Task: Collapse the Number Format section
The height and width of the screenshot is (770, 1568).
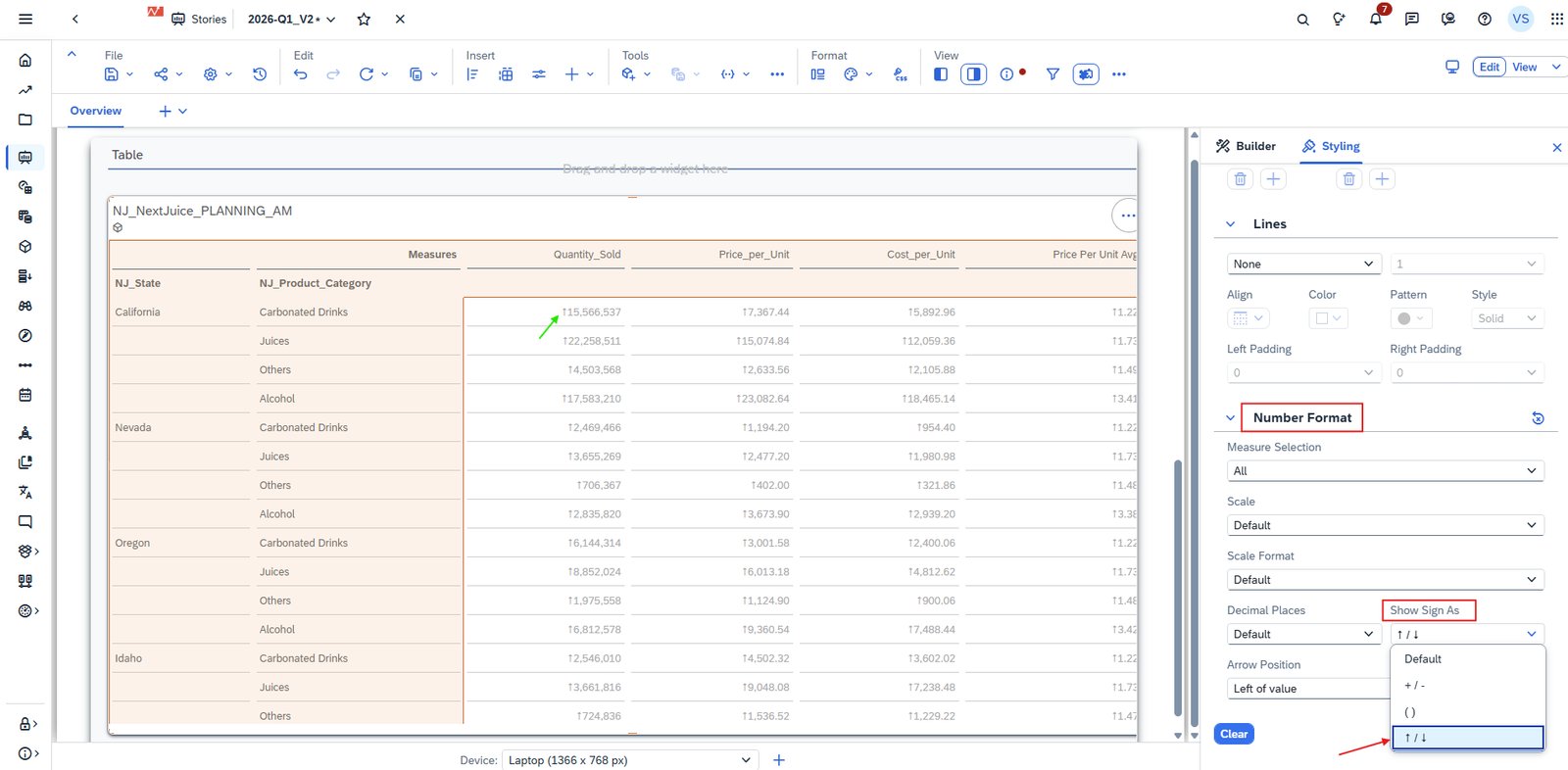Action: [1231, 418]
